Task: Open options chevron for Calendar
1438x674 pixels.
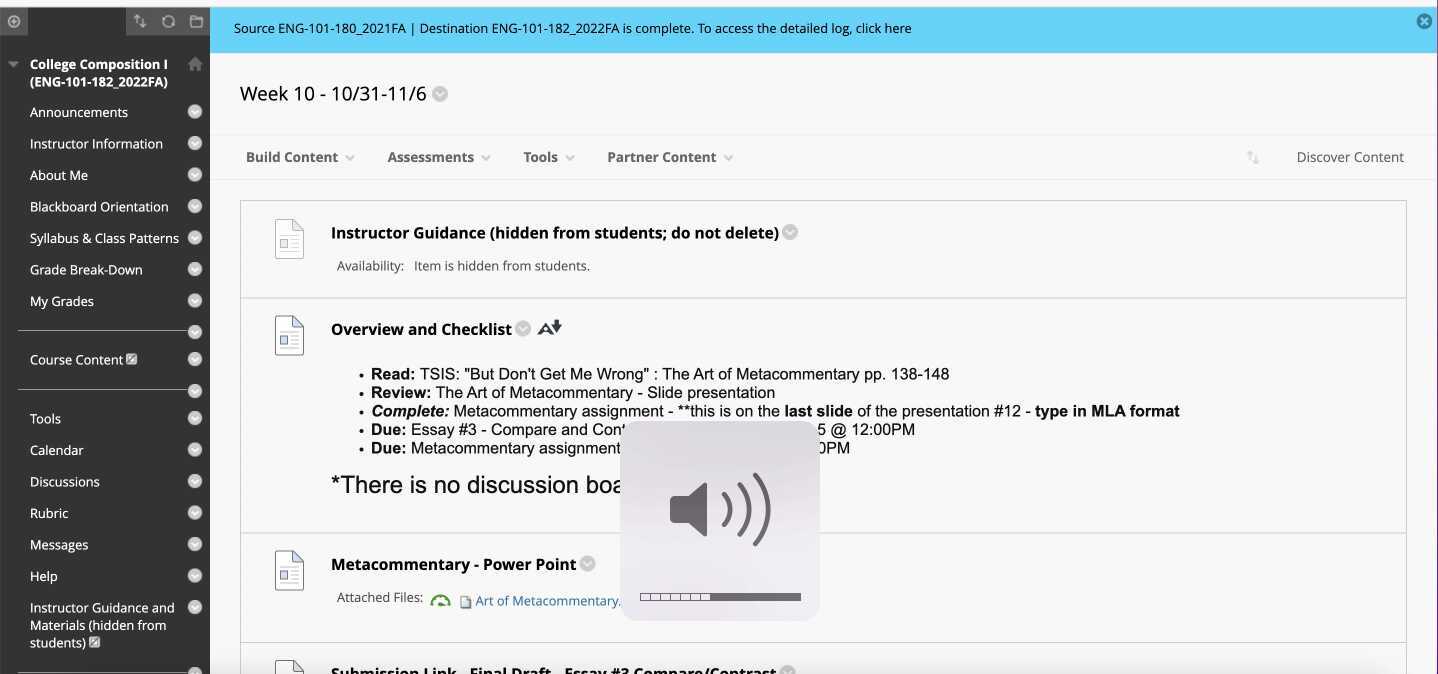Action: tap(195, 450)
